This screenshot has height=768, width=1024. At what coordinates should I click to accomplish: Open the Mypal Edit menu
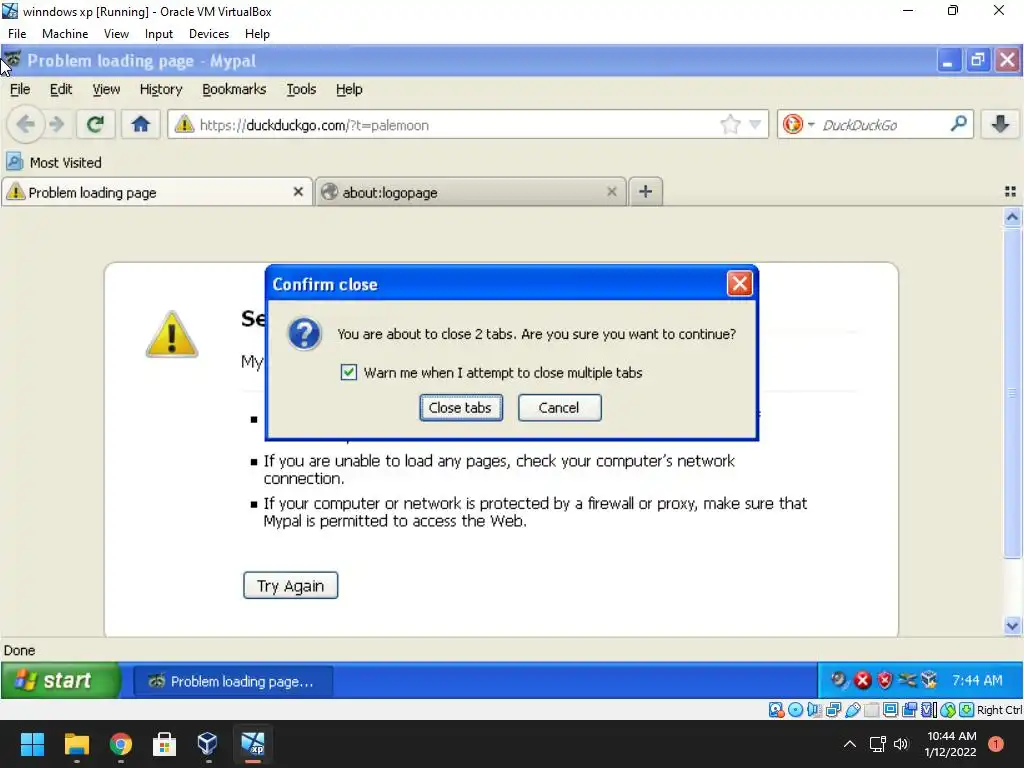pos(61,89)
